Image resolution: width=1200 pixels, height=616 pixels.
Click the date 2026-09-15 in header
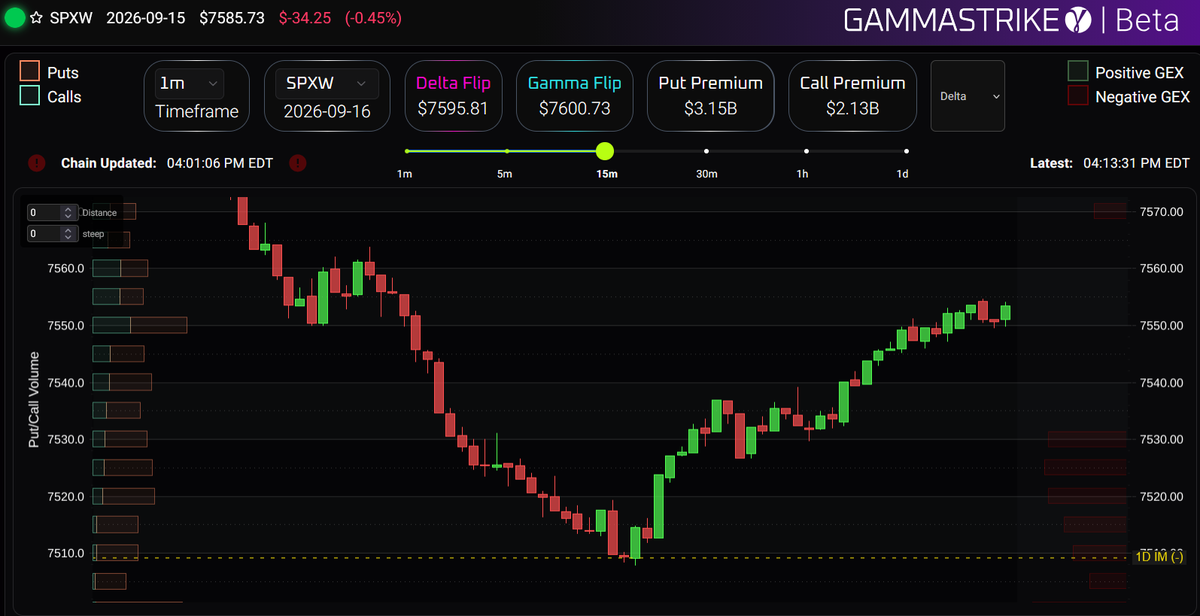pyautogui.click(x=147, y=18)
